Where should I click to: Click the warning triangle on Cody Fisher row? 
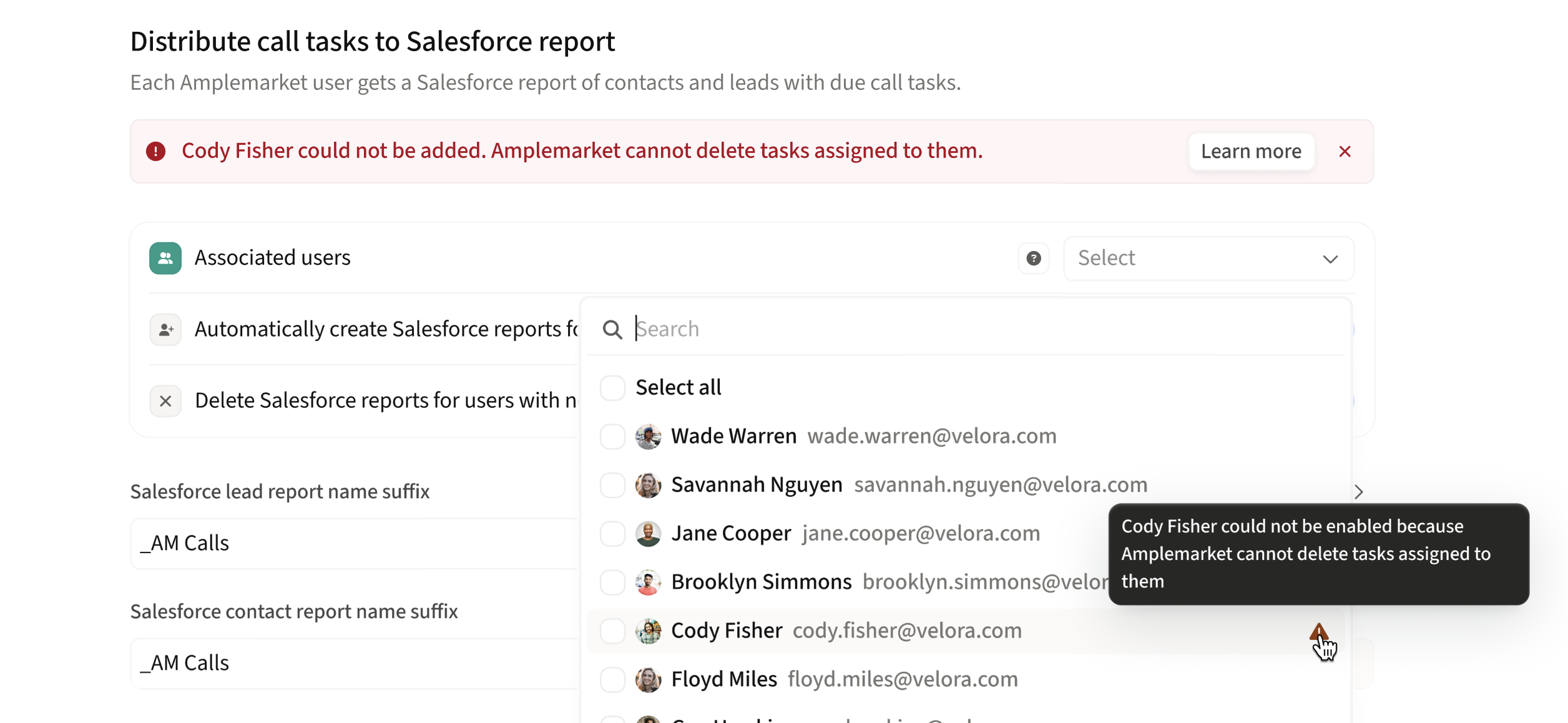pos(1318,632)
